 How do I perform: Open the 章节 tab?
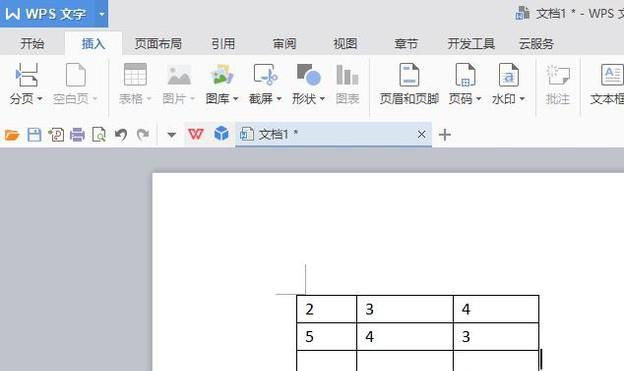tap(406, 43)
